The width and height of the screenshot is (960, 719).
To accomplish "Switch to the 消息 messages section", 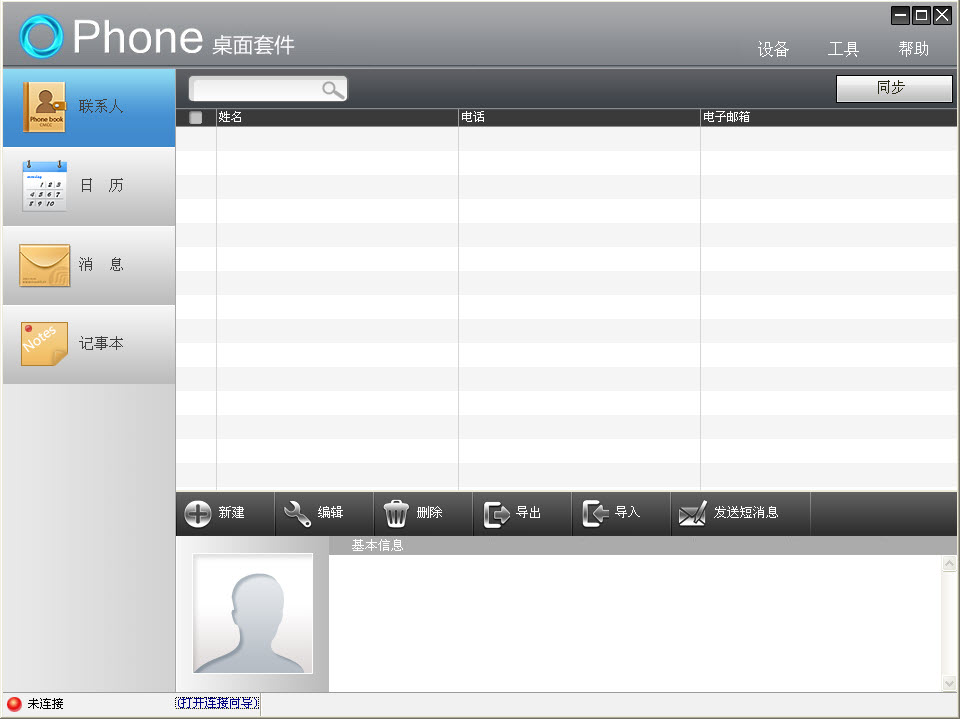I will 42,264.
